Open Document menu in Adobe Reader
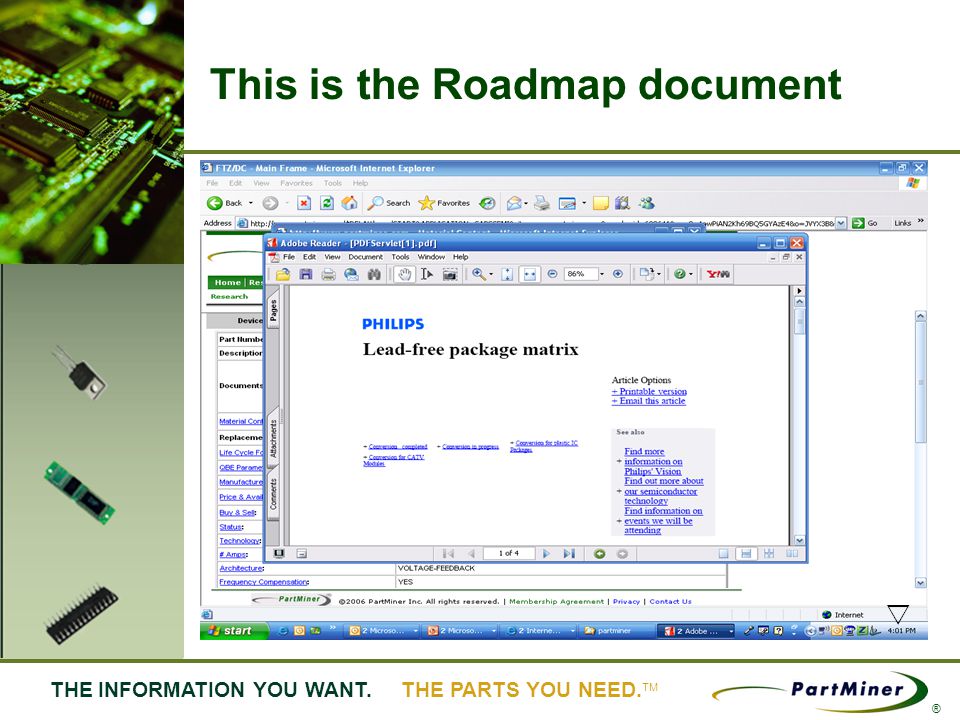This screenshot has width=960, height=720. click(366, 257)
